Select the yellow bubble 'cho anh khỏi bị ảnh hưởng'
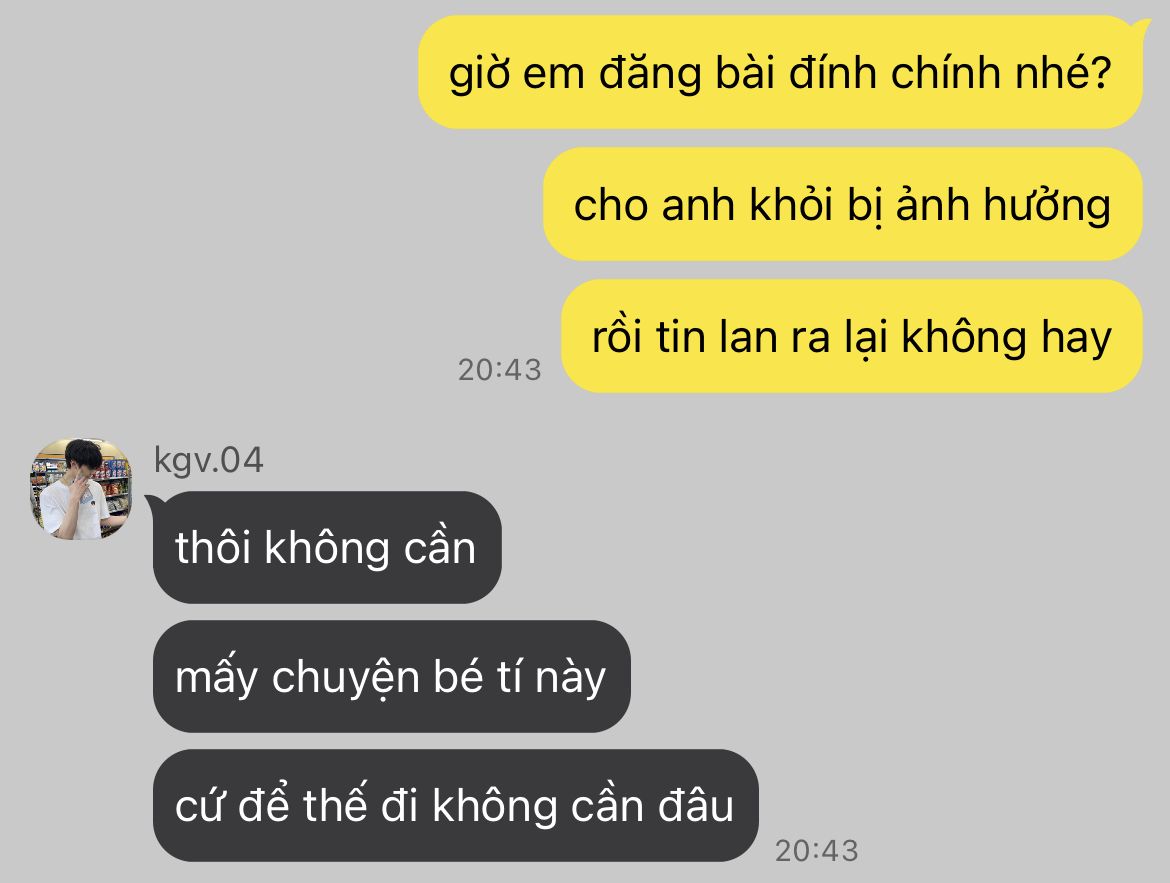This screenshot has width=1170, height=883. point(842,204)
